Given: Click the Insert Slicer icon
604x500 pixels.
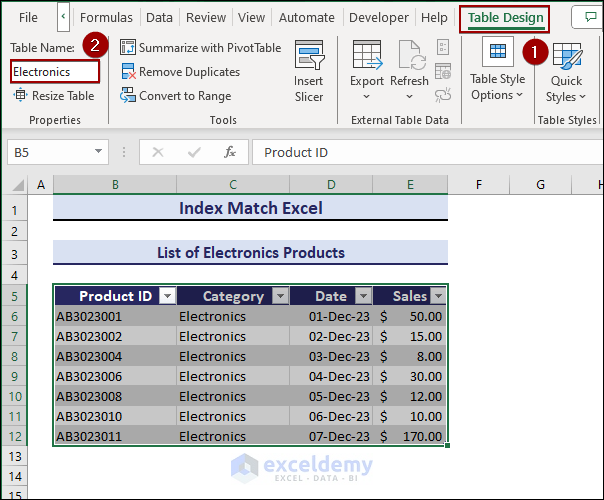Looking at the screenshot, I should (308, 56).
